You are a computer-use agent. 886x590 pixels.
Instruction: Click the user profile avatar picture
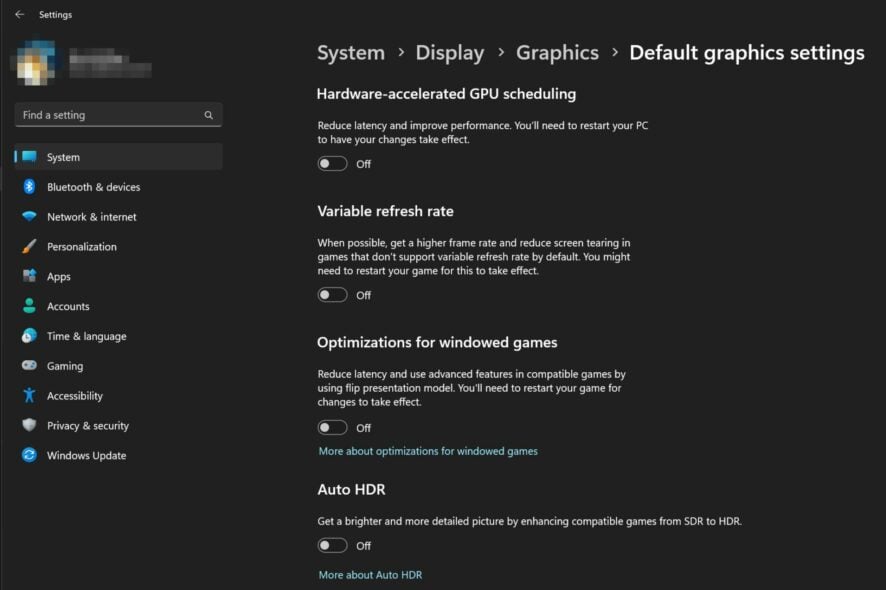point(36,62)
